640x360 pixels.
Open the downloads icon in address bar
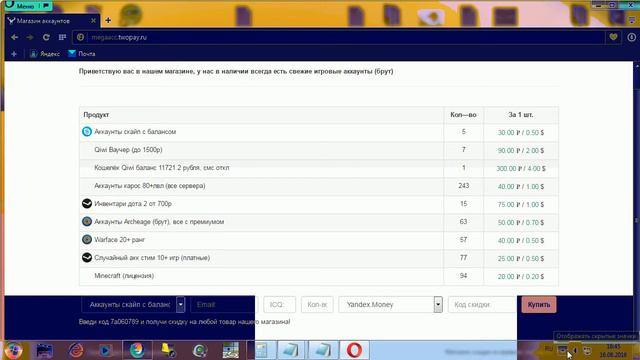coord(631,37)
